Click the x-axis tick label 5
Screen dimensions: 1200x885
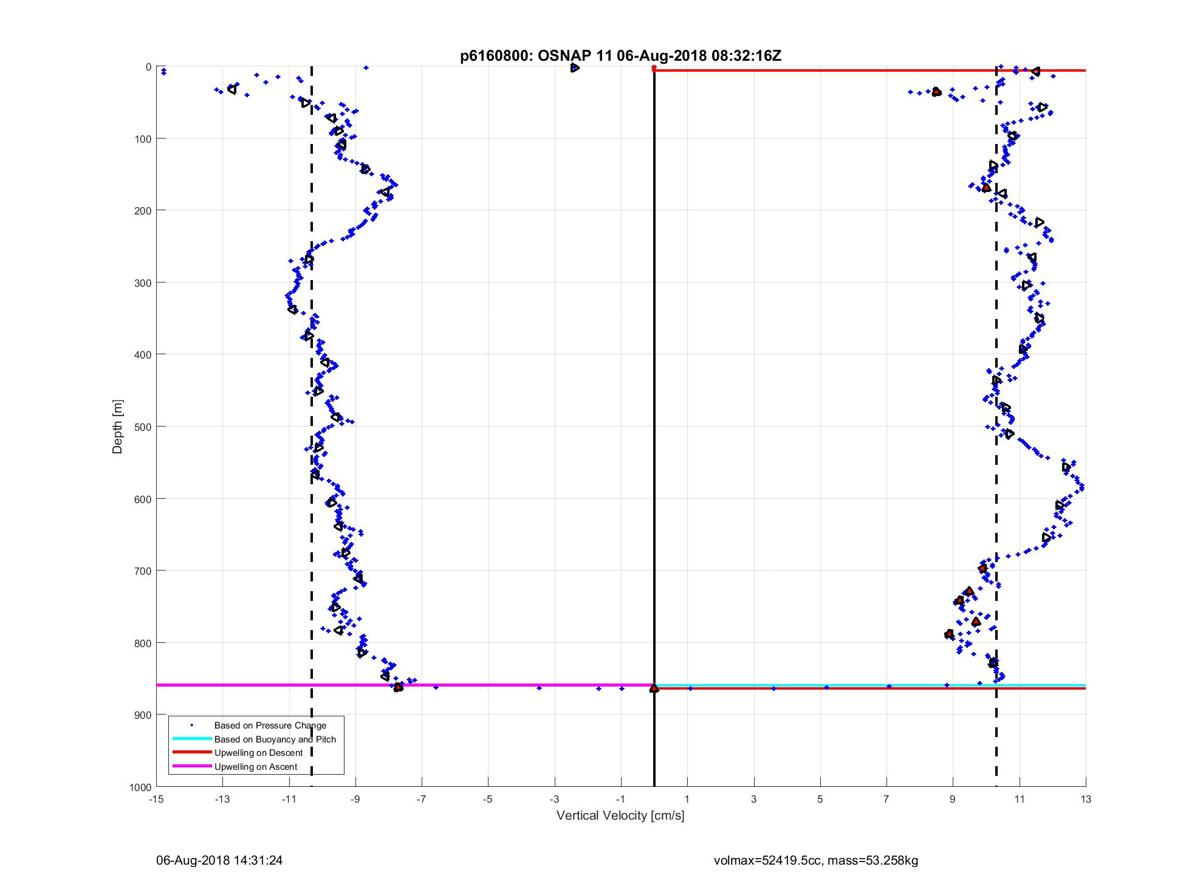pos(820,799)
